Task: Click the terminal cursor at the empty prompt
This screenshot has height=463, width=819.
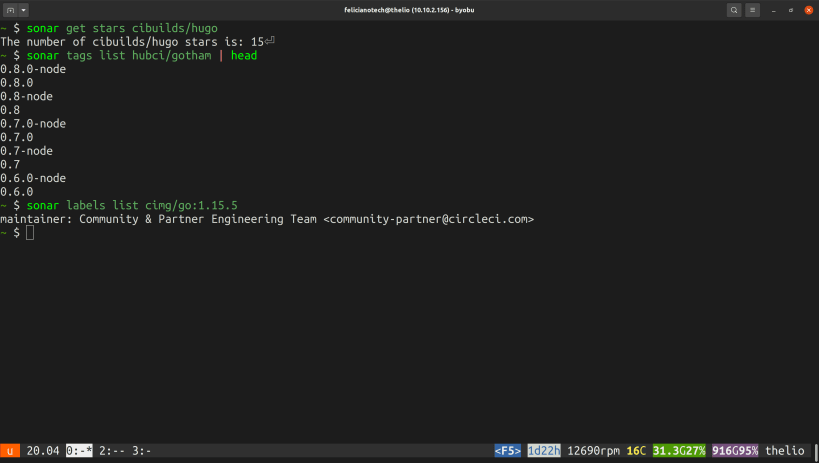Action: [x=30, y=233]
